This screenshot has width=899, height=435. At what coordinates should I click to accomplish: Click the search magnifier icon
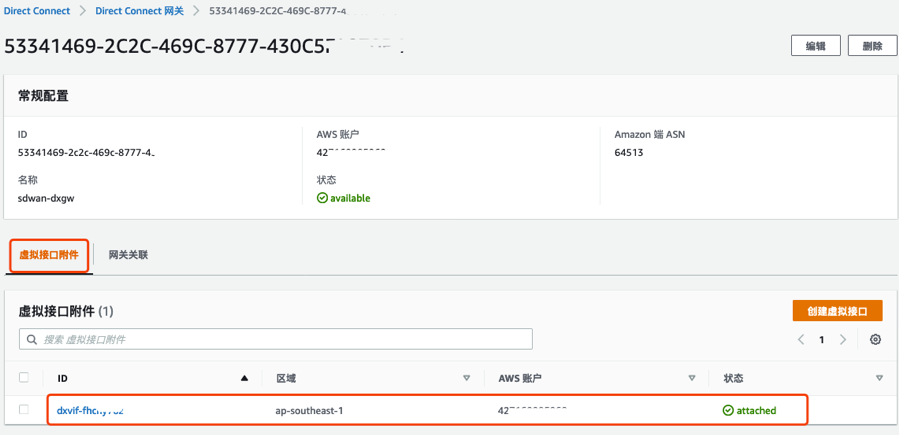(32, 340)
